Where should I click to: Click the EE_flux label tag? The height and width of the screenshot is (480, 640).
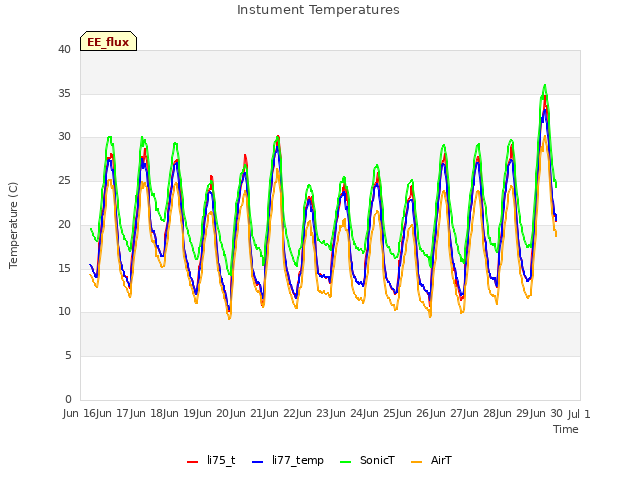tap(108, 41)
